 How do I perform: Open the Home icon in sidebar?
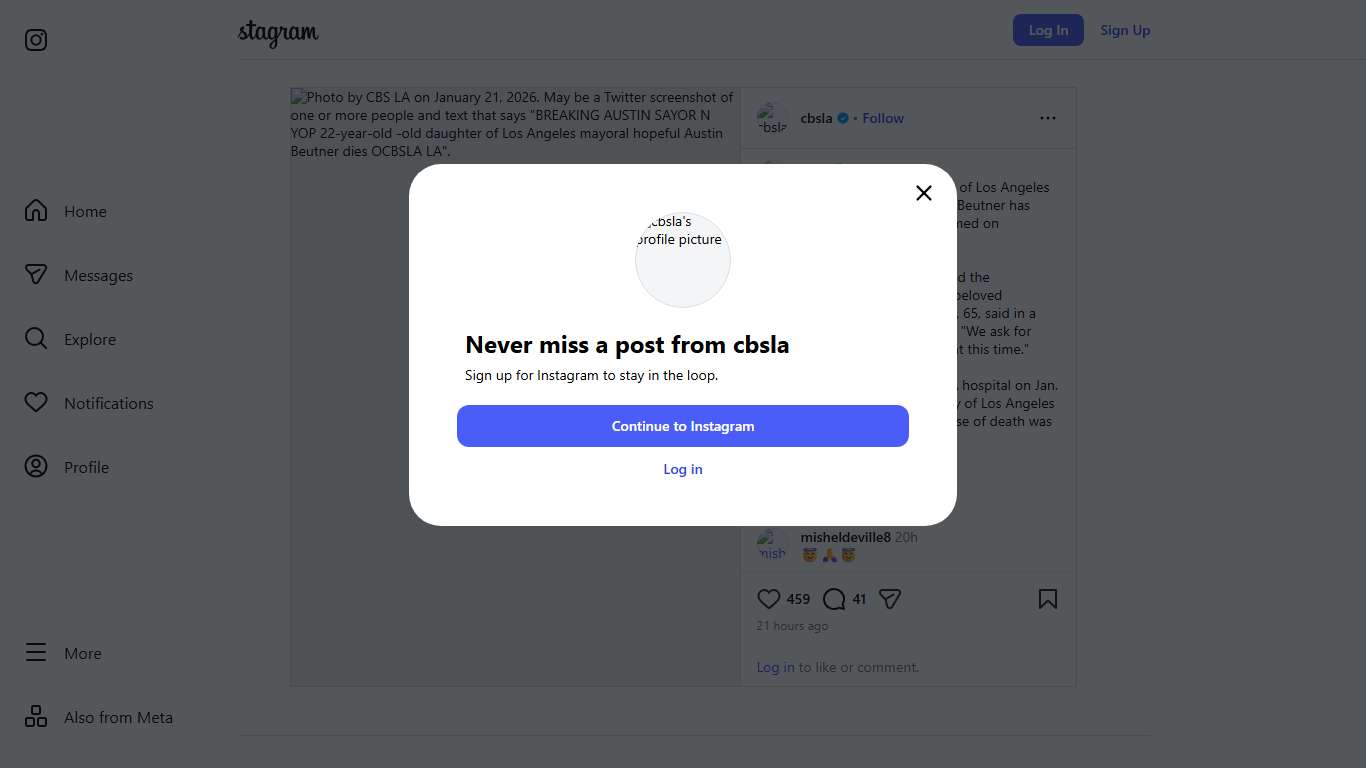36,211
